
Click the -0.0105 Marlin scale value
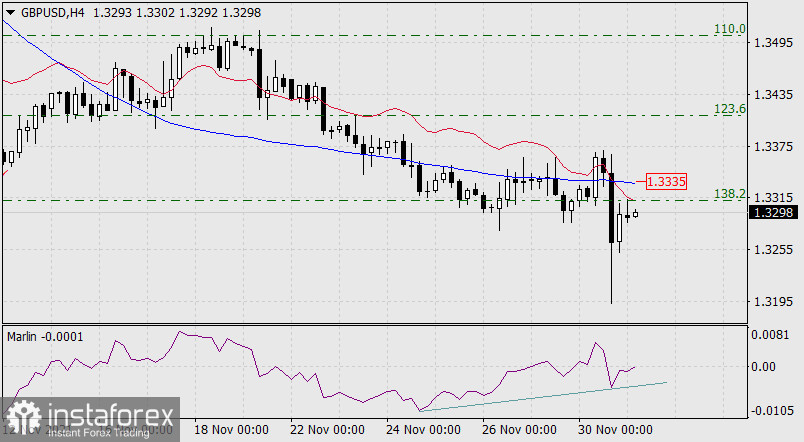tap(774, 412)
